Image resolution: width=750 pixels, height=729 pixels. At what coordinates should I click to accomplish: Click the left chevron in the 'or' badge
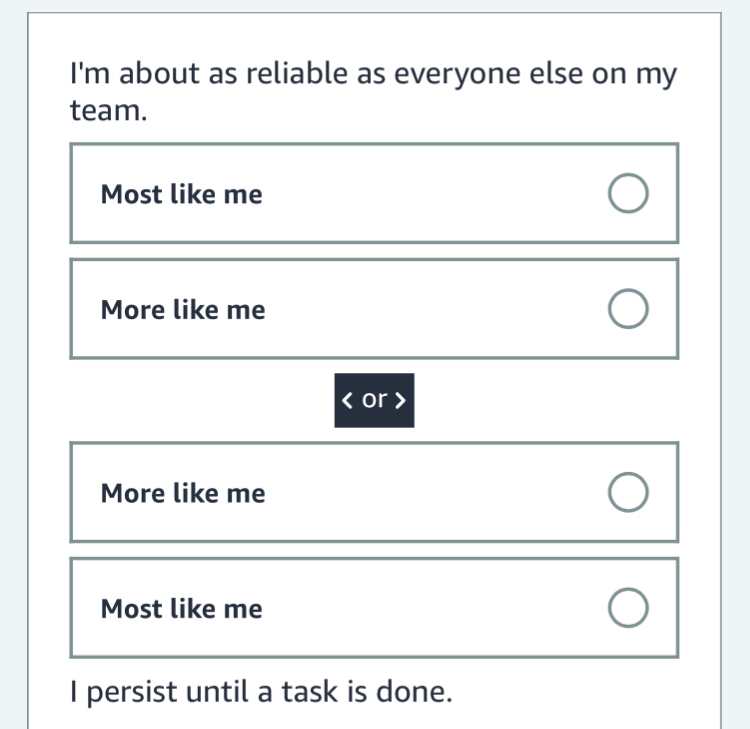pyautogui.click(x=347, y=400)
